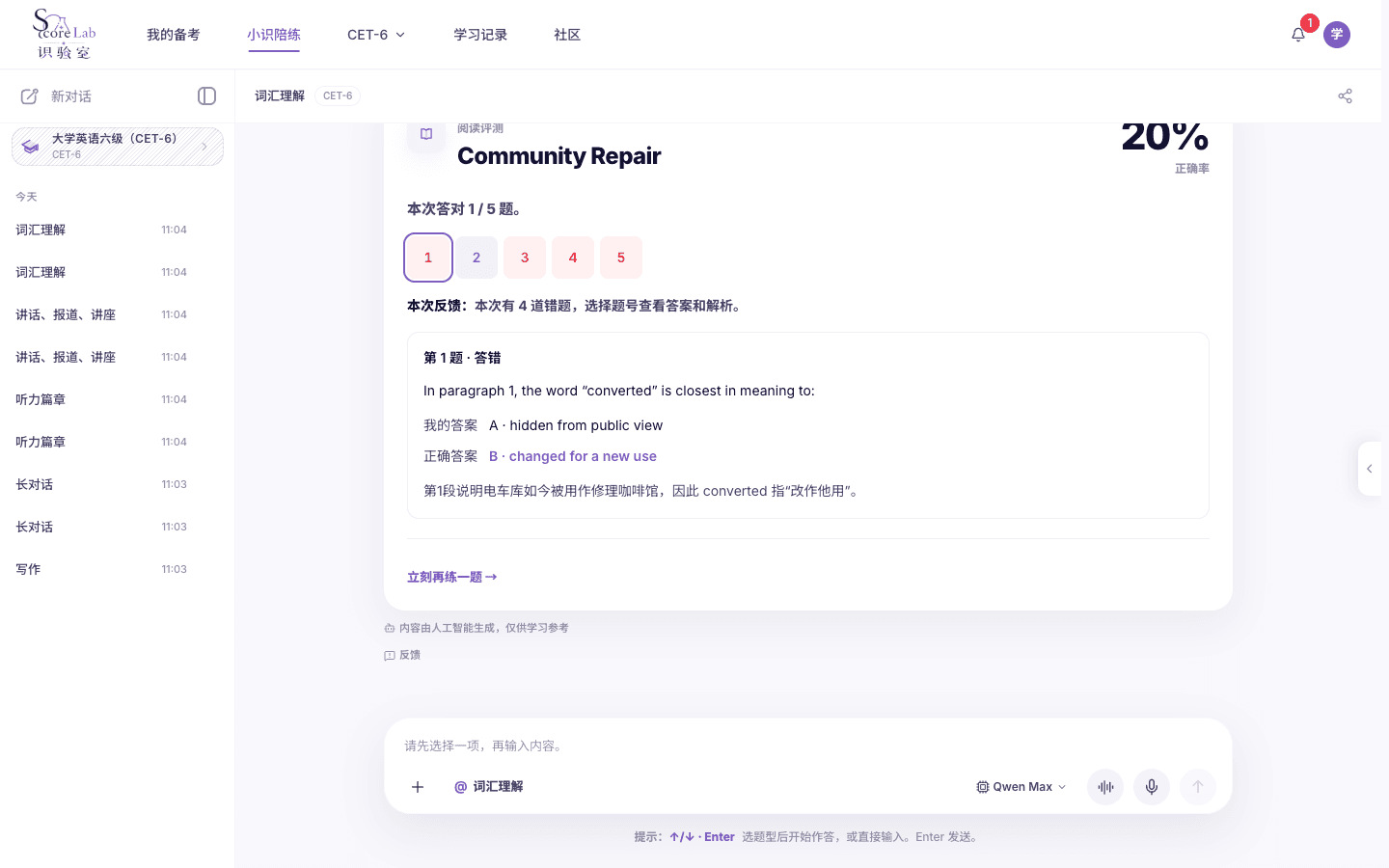Screen dimensions: 1389x868
Task: Click answer A hidden from public view
Action: 576,425
